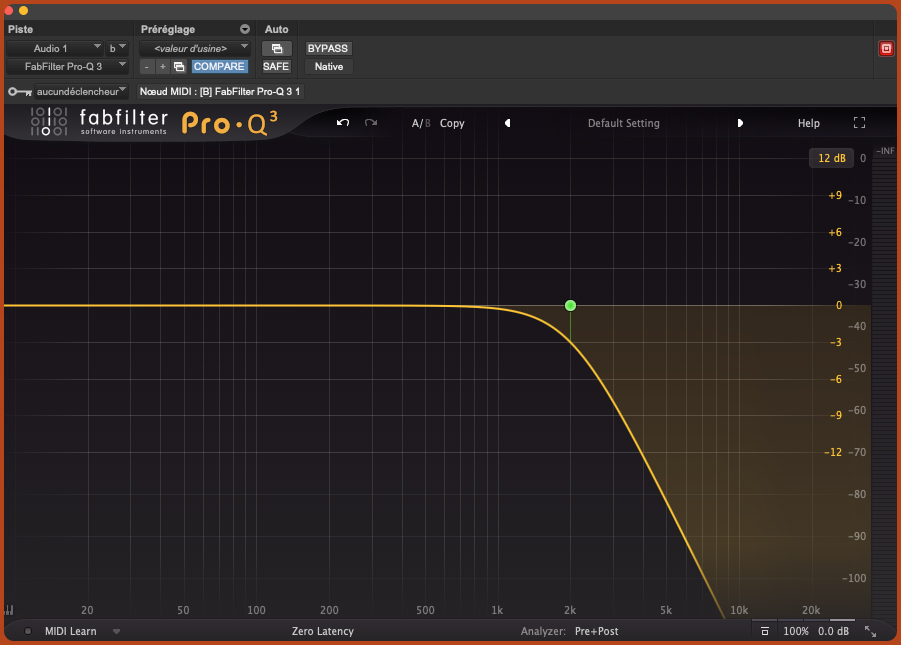This screenshot has height=645, width=901.
Task: Click the resize arrows icon in bottom-right corner
Action: click(870, 631)
